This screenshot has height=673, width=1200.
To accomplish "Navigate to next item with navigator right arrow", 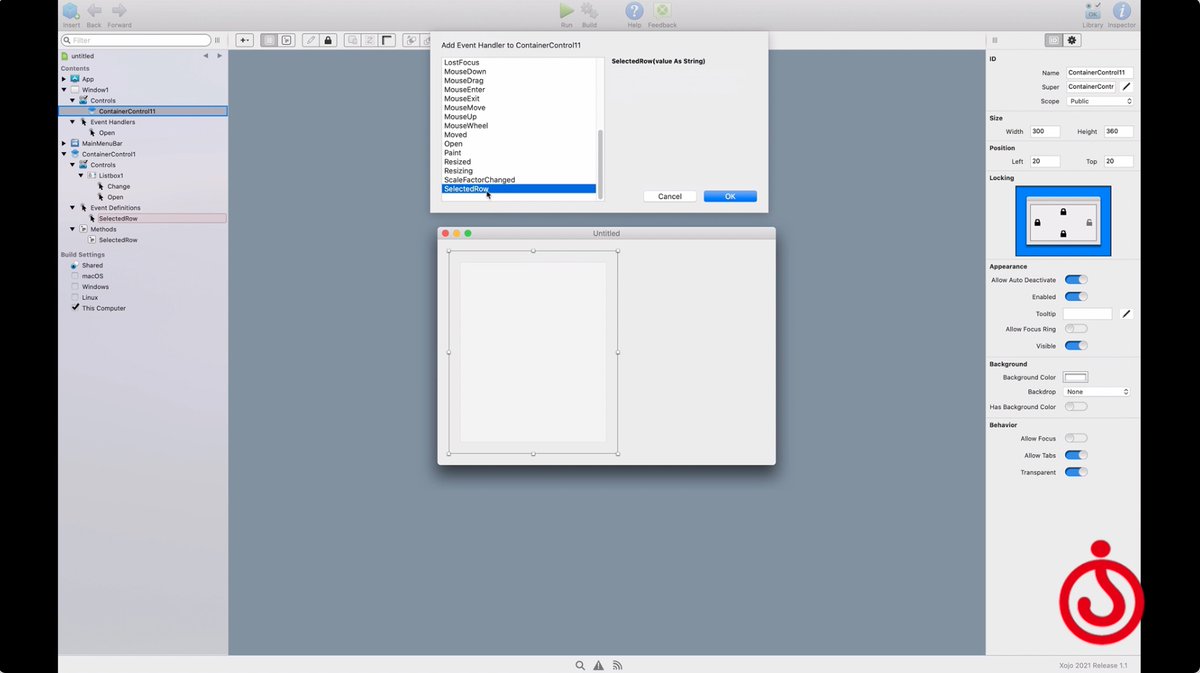I will click(220, 56).
